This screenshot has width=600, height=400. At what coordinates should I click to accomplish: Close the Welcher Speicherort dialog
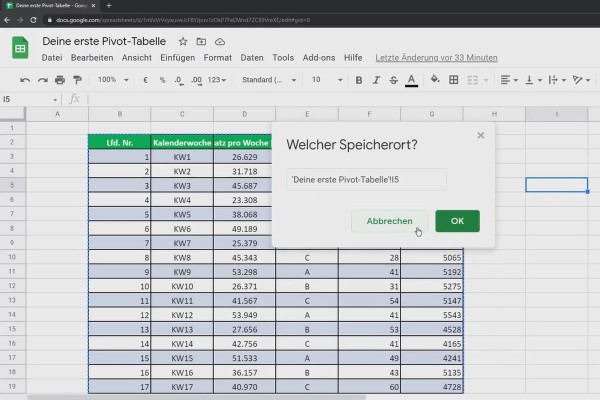click(481, 136)
